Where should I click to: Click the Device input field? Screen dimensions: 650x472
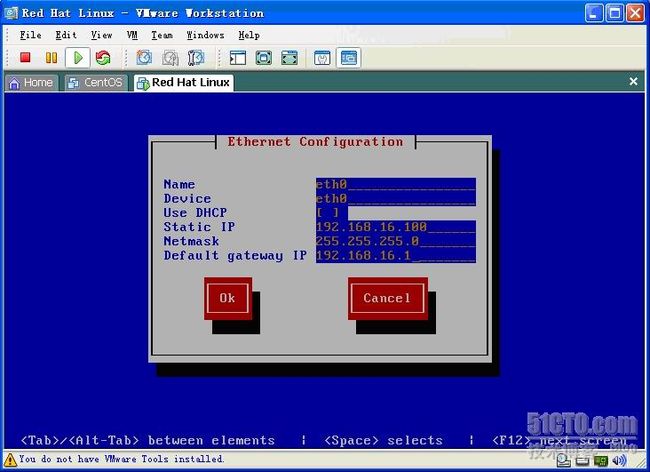click(x=395, y=198)
